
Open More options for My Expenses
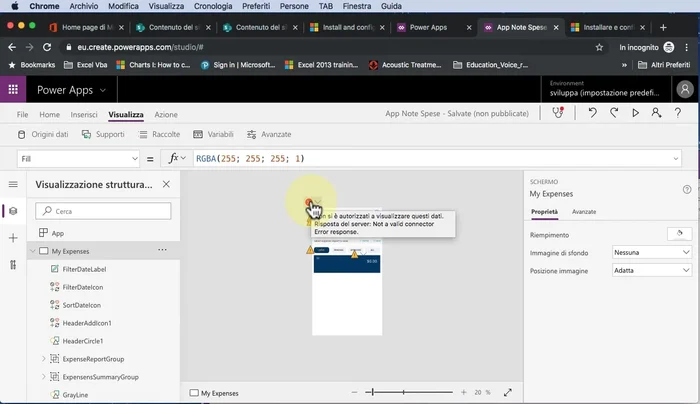point(162,250)
